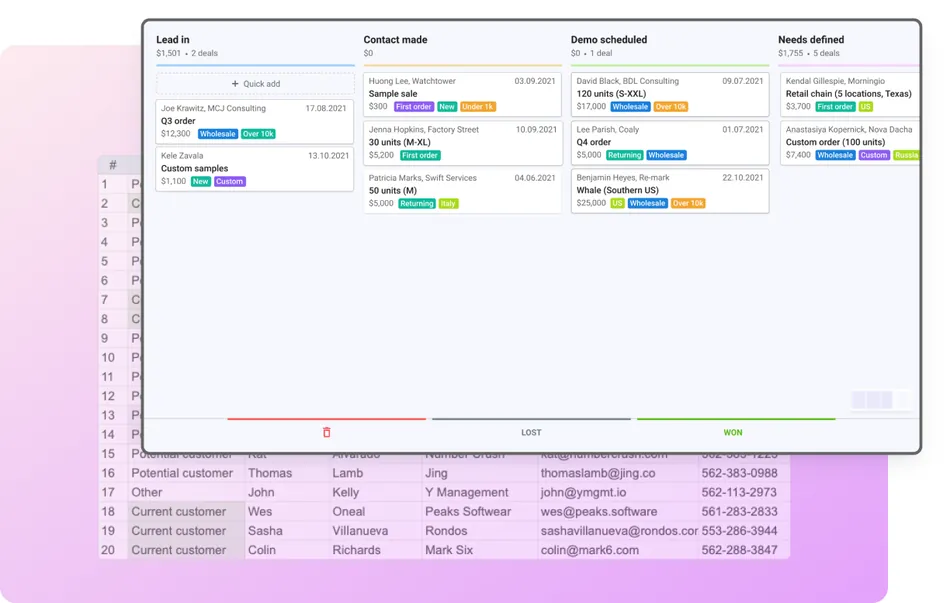Click Custom tag on Custom samples card
Screen dimensions: 950x603
(229, 181)
